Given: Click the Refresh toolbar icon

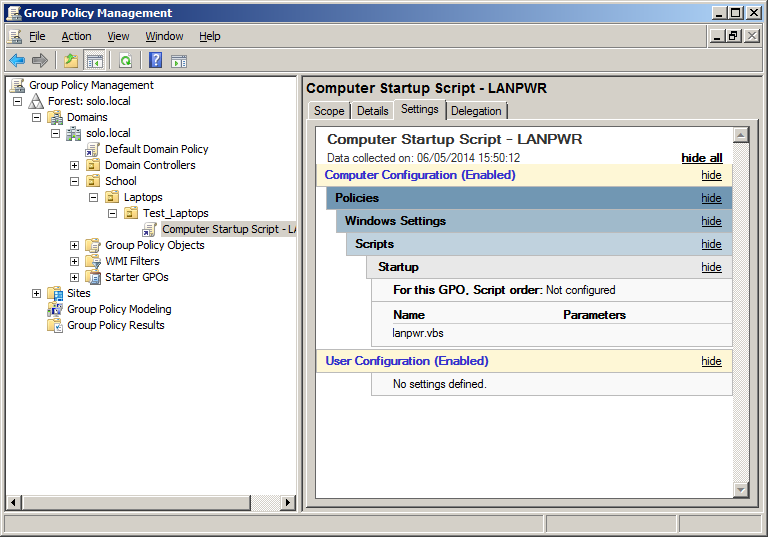Looking at the screenshot, I should pyautogui.click(x=125, y=61).
